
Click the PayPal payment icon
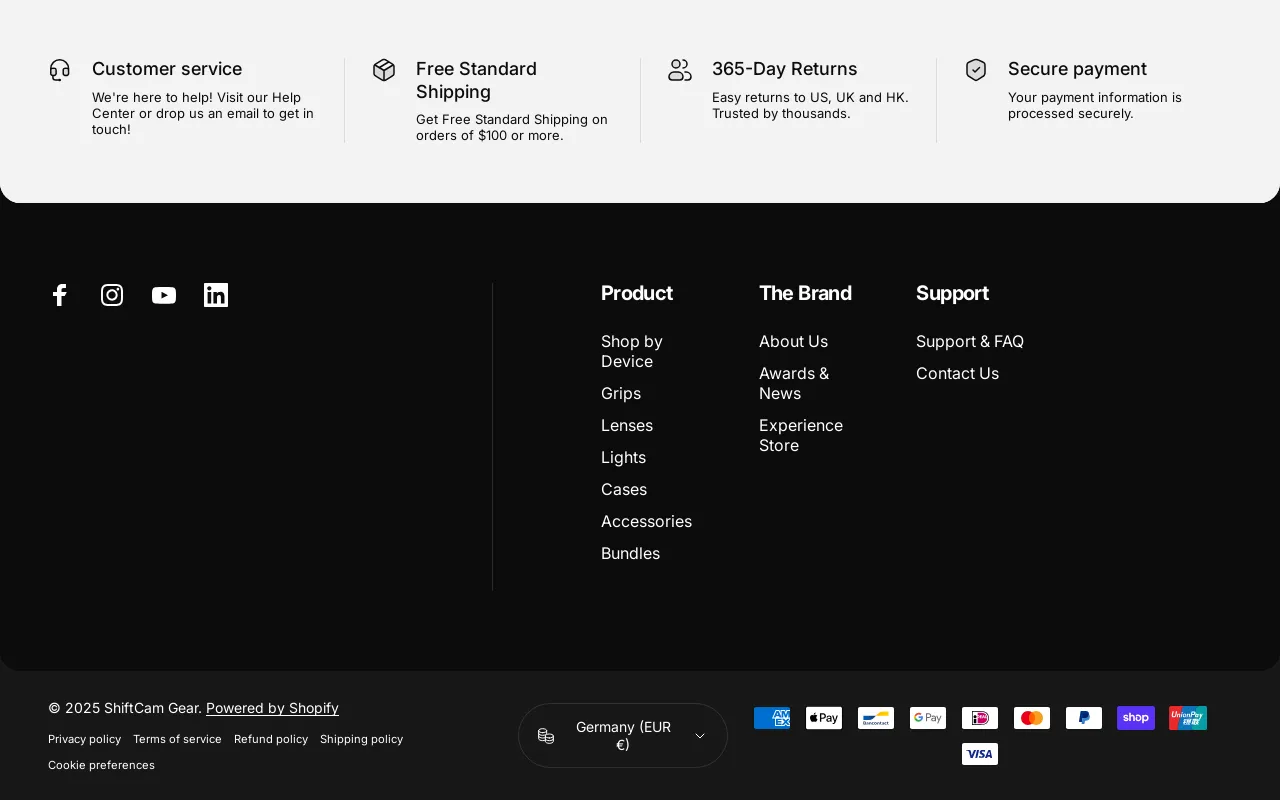tap(1084, 718)
